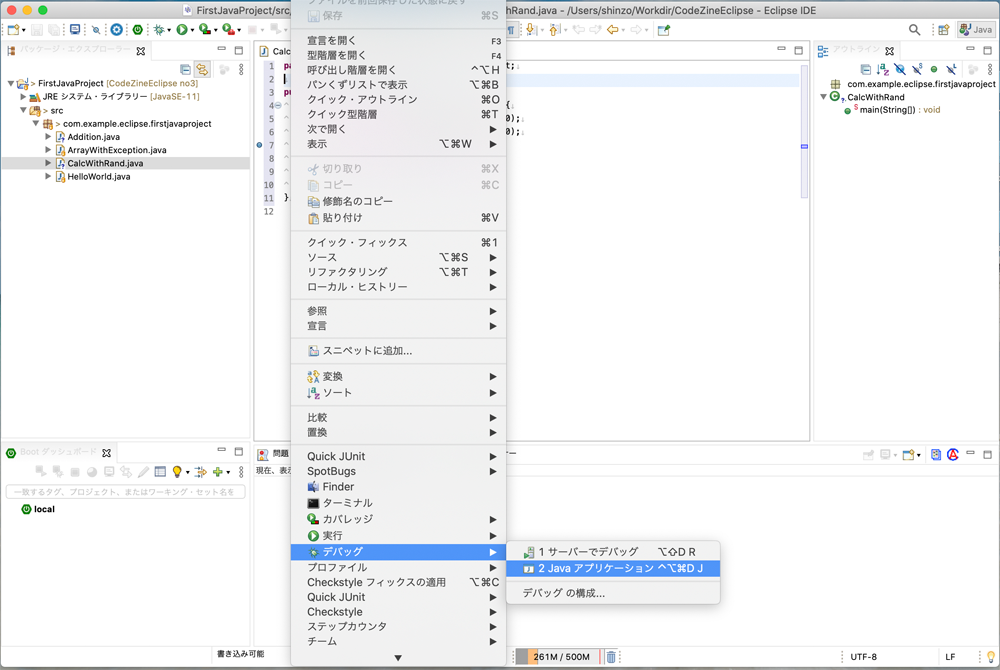Toggle alphabetical Sort in Outline view
Screen dimensions: 1000x670
883,69
